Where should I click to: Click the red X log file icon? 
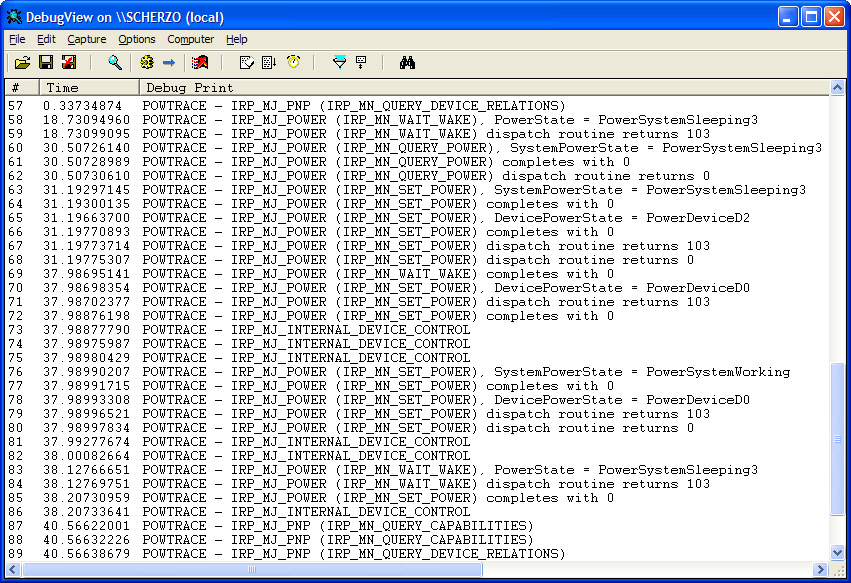tap(68, 63)
